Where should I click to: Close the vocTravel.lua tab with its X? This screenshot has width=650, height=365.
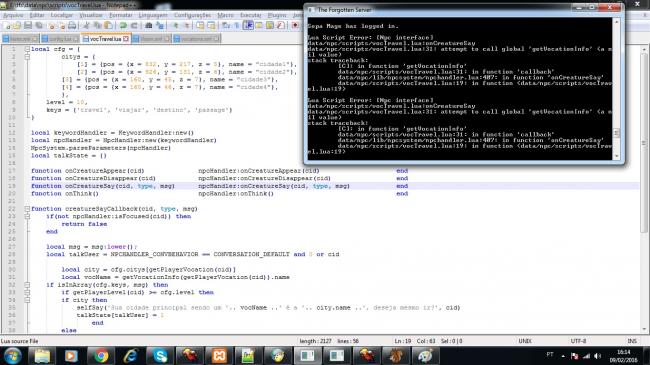point(126,39)
